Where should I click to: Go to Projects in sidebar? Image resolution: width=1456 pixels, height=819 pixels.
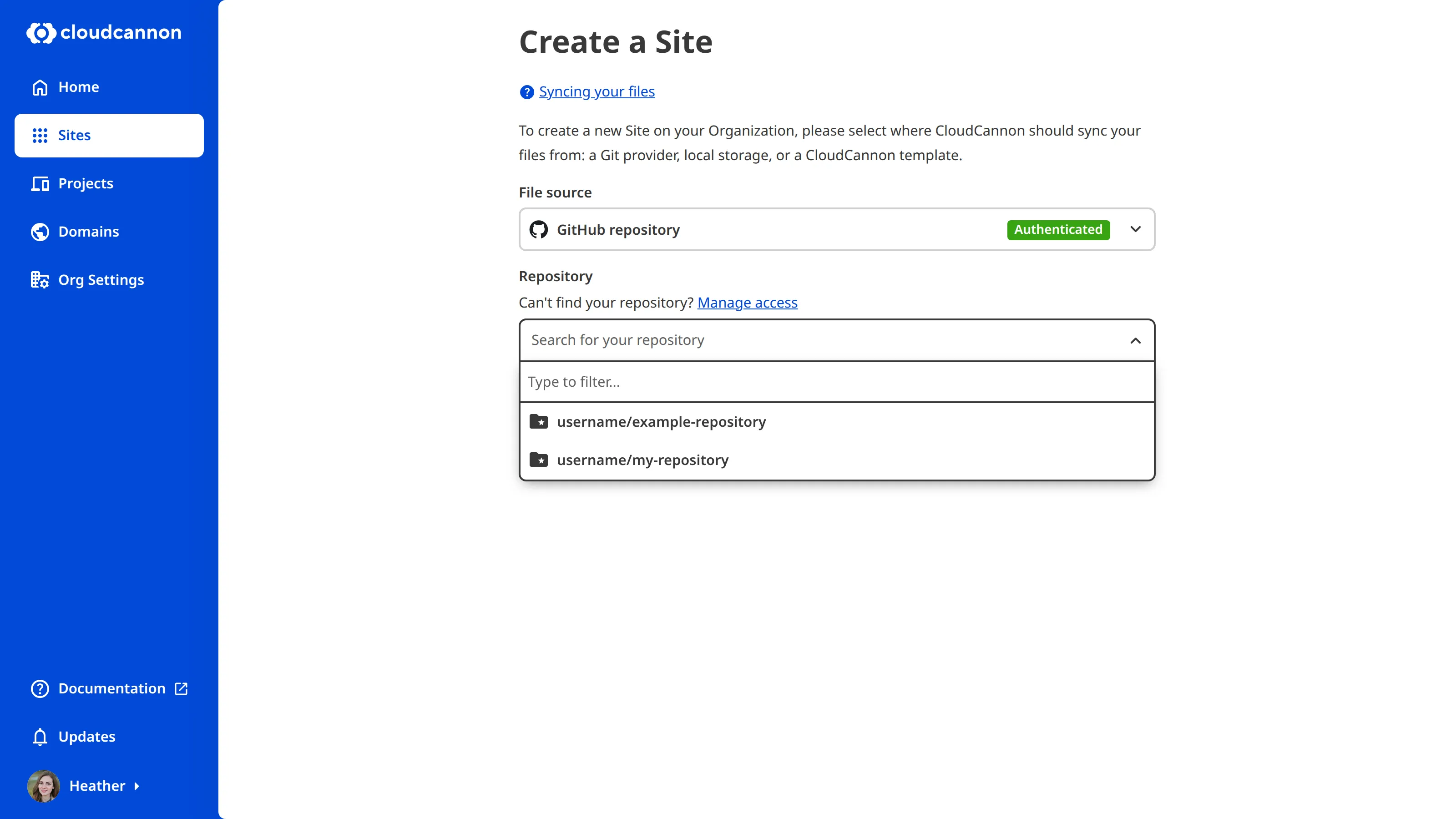coord(109,184)
